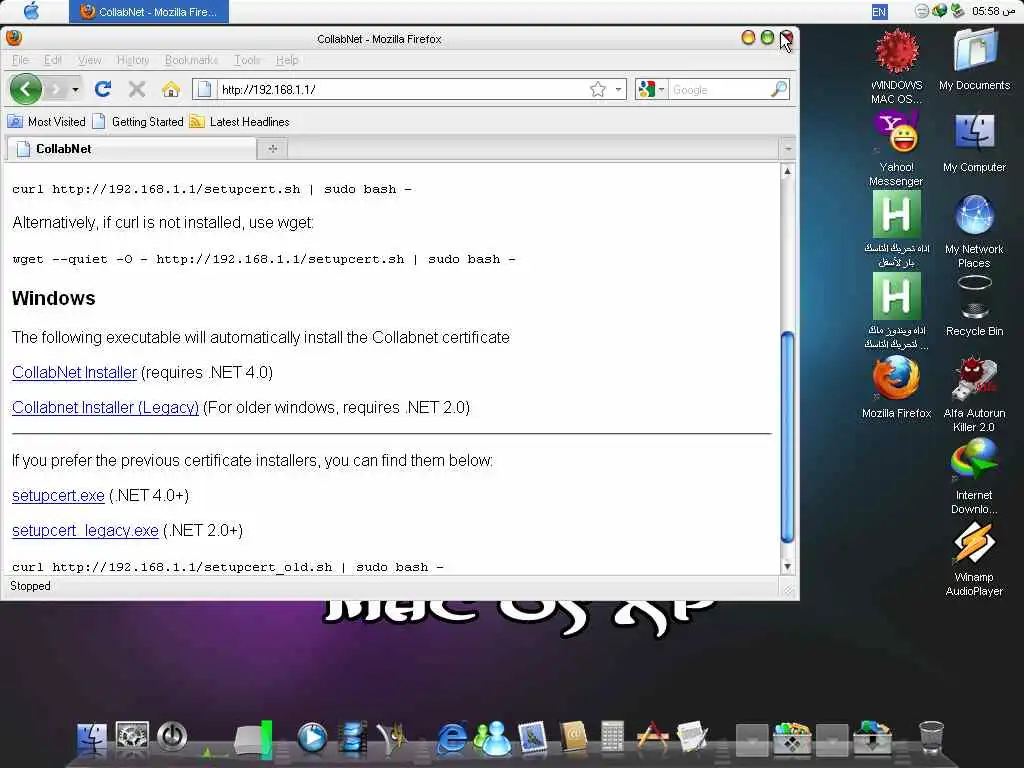This screenshot has width=1024, height=768.
Task: Open the Help menu
Action: pyautogui.click(x=287, y=60)
